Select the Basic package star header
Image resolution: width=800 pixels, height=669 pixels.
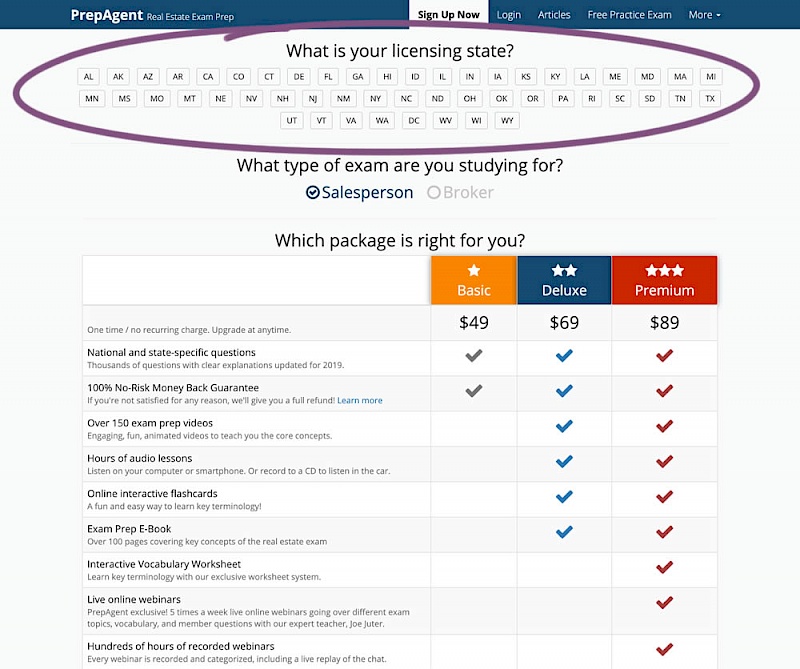pos(474,280)
